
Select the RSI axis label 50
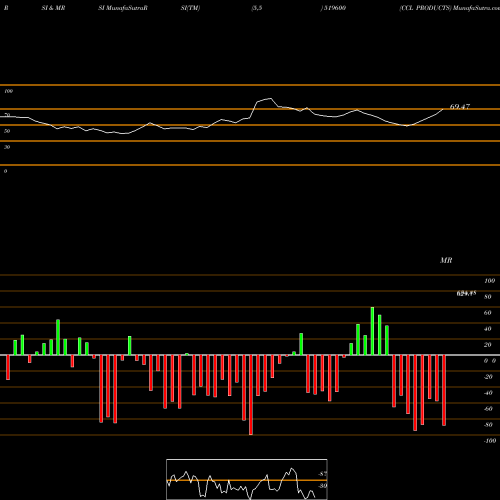pos(7,131)
